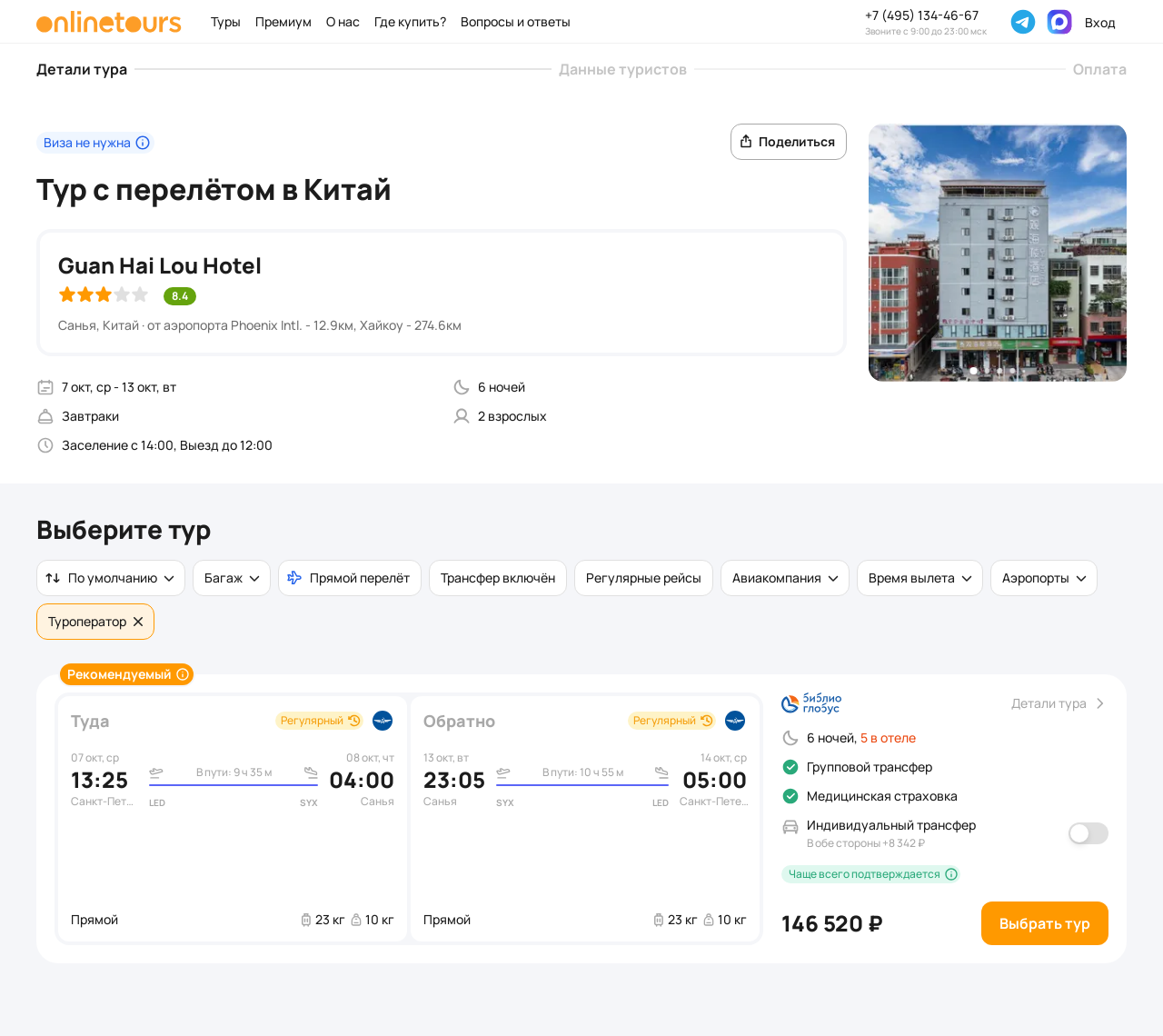Screen dimensions: 1163x1036
Task: Click the Поделиться button
Action: click(x=789, y=142)
